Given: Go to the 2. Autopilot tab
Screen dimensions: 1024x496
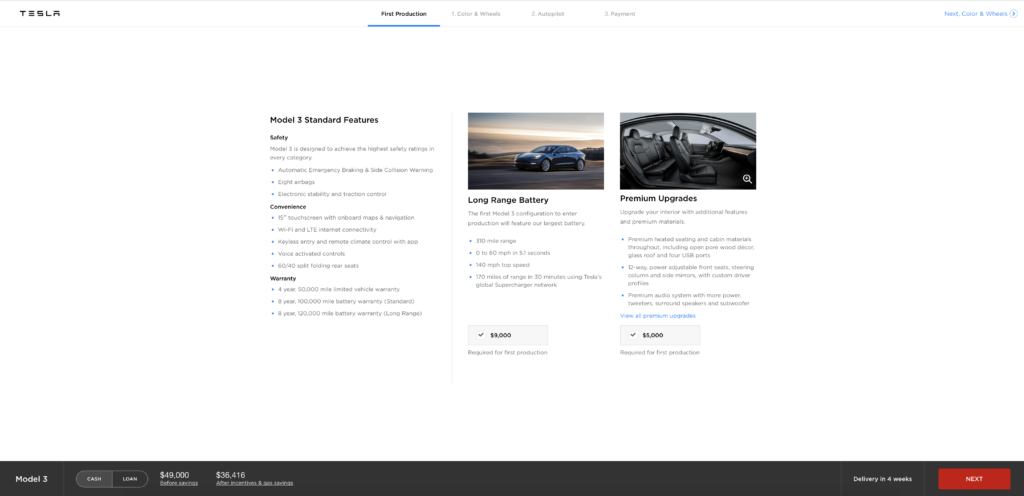Looking at the screenshot, I should coord(547,14).
